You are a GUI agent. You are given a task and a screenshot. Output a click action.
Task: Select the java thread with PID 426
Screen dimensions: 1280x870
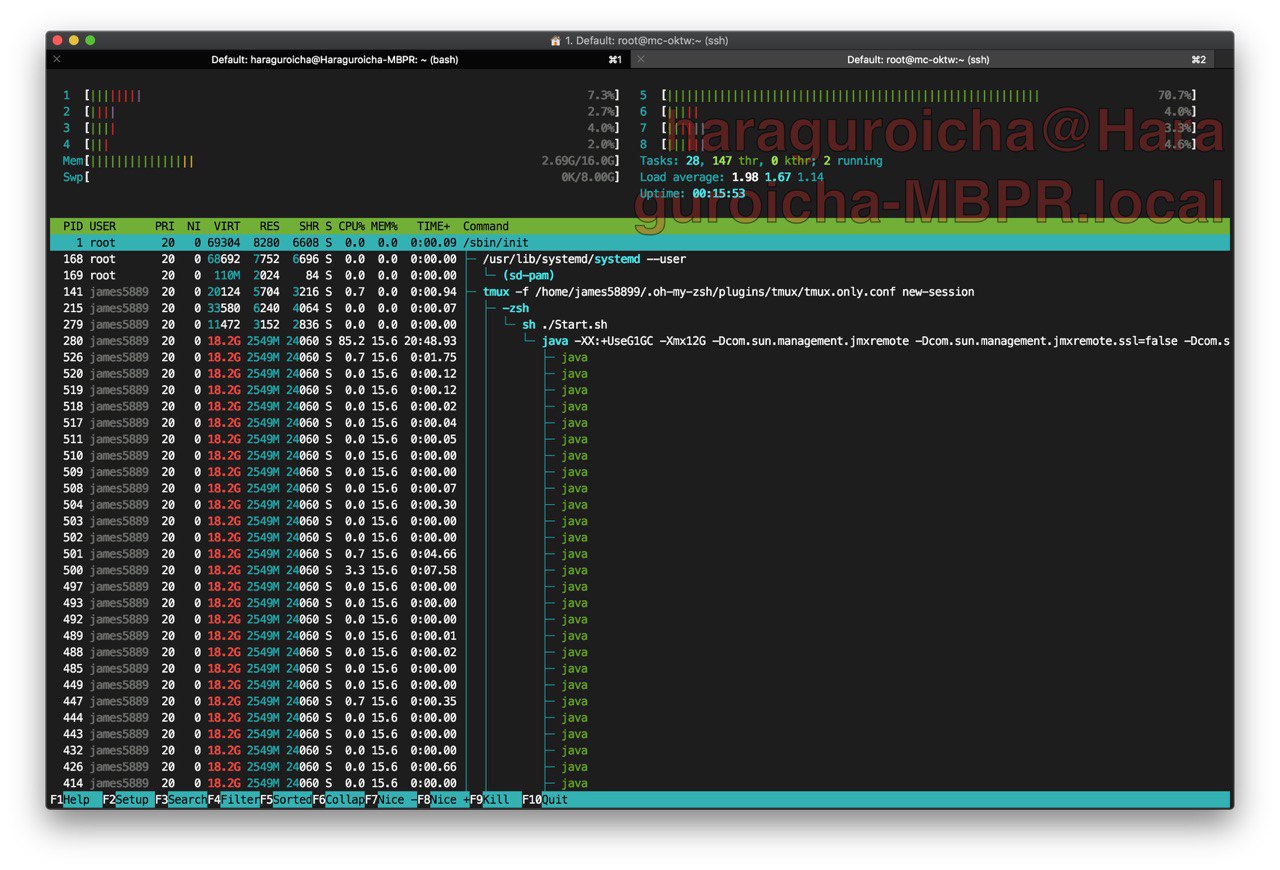[x=640, y=767]
